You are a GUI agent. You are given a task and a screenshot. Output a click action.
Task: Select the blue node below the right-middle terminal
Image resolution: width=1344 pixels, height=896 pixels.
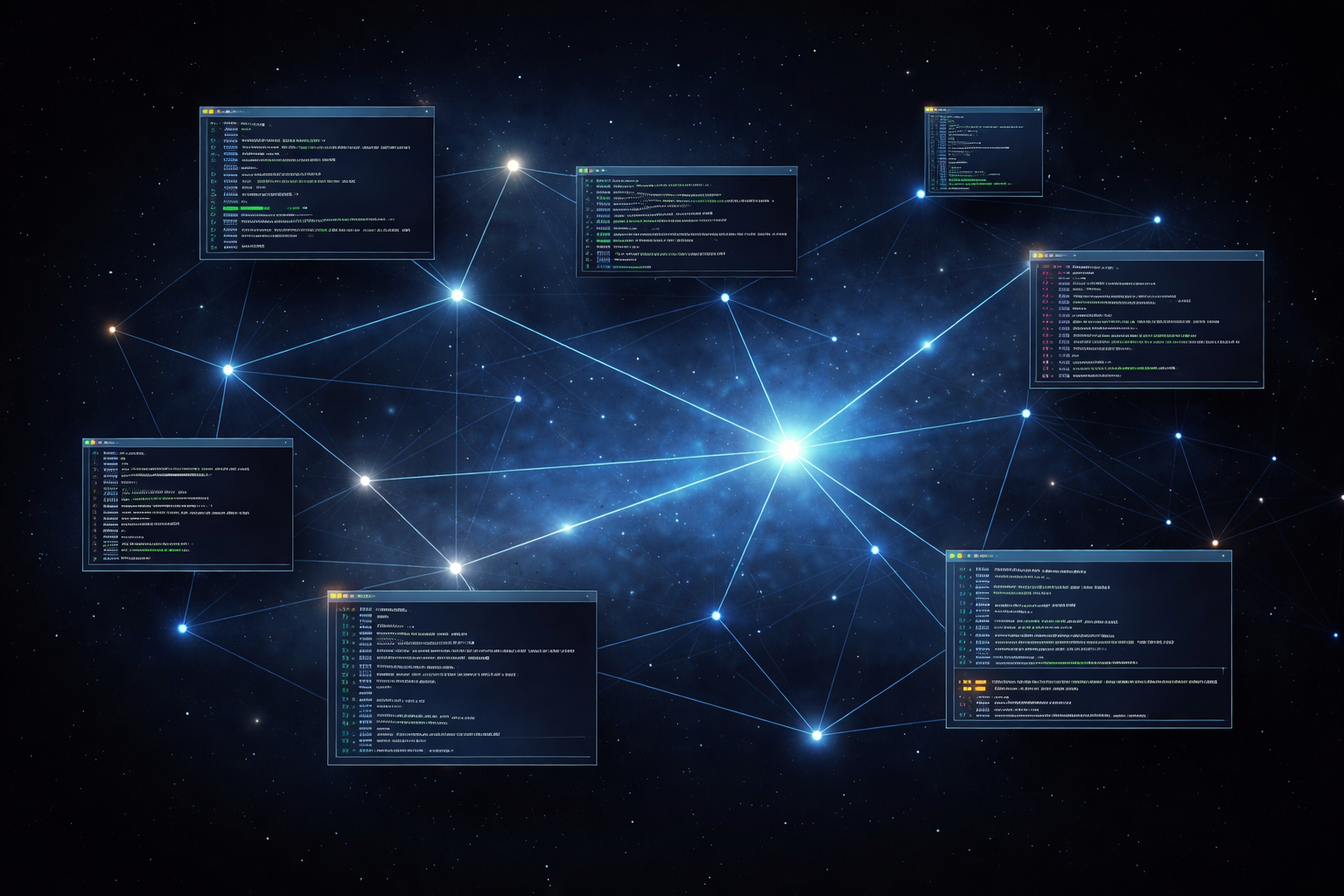[1026, 413]
